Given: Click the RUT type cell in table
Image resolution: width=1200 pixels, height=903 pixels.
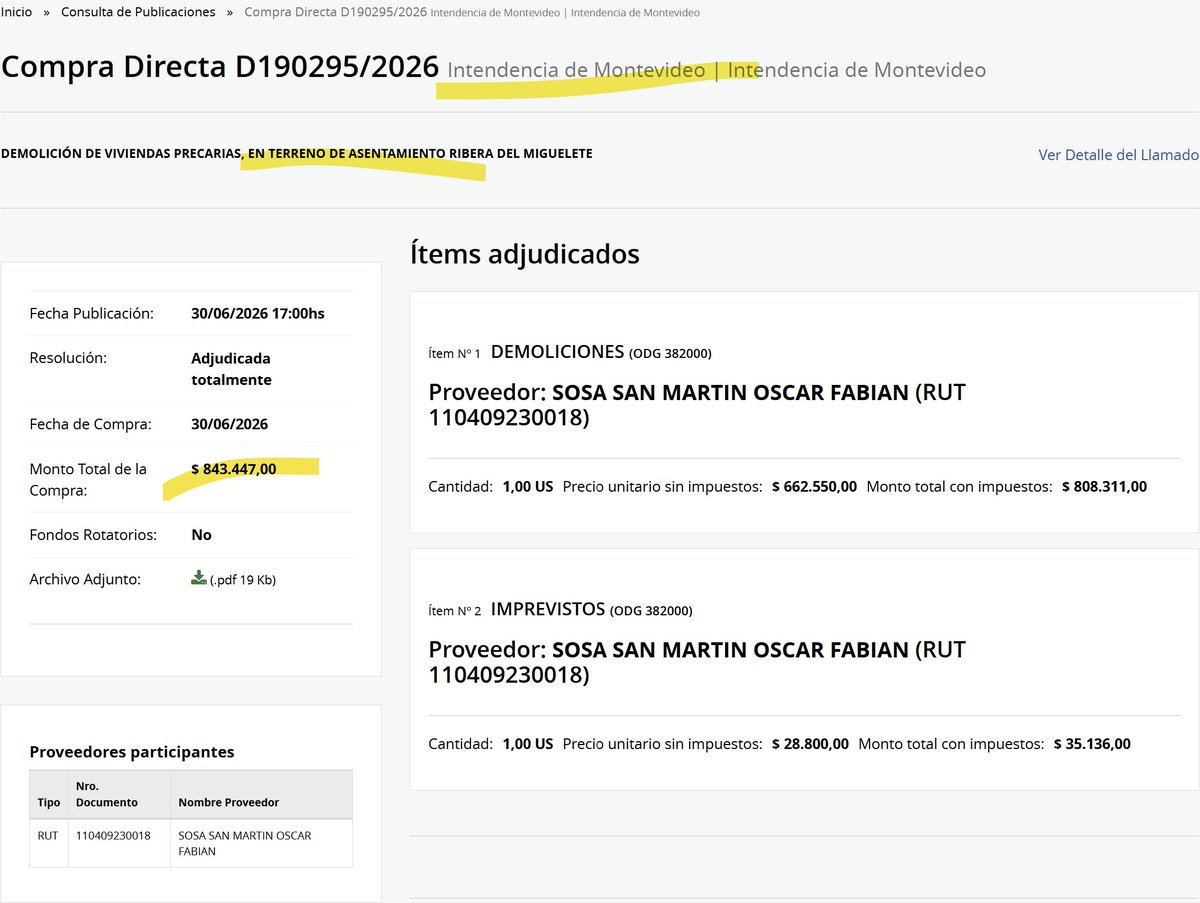Looking at the screenshot, I should 49,843.
